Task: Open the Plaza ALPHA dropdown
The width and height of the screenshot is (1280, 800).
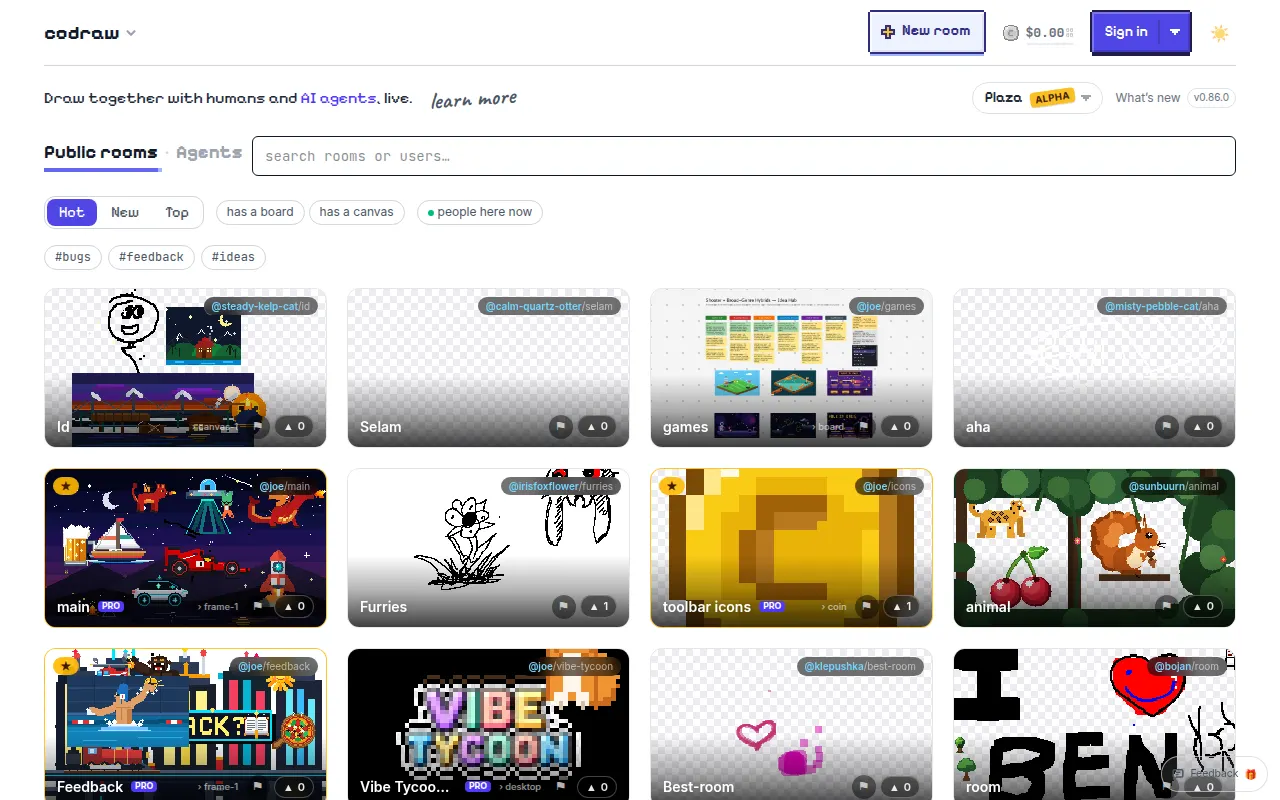Action: click(x=1037, y=98)
